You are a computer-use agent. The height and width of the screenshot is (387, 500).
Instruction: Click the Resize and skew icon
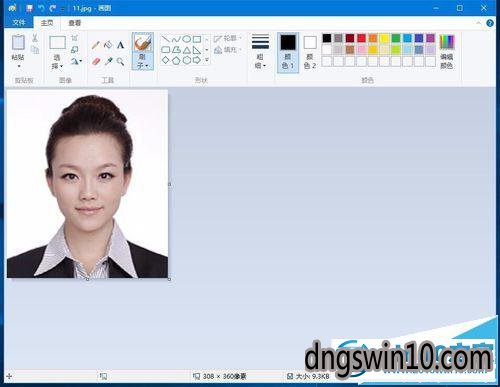[x=75, y=50]
